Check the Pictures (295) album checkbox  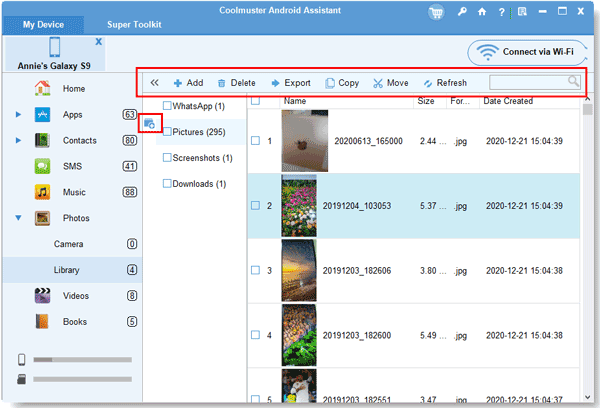pos(167,132)
